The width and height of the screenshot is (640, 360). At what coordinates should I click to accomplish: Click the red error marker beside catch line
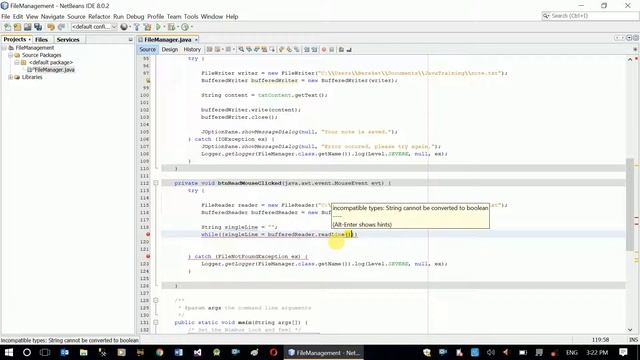148,256
